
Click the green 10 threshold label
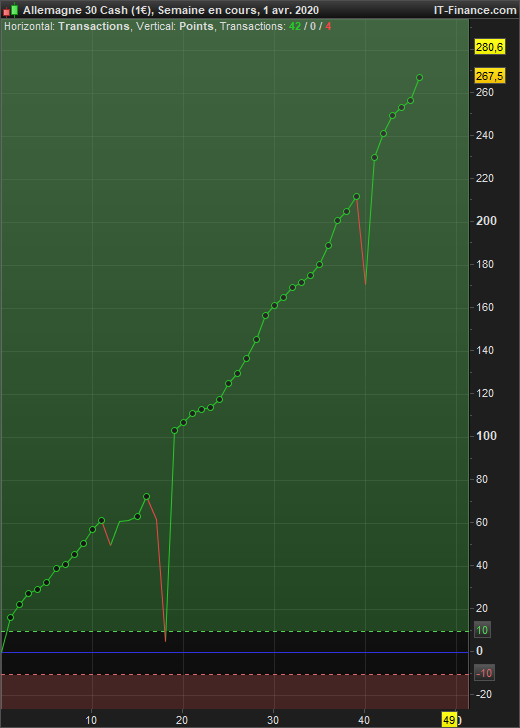tap(482, 630)
